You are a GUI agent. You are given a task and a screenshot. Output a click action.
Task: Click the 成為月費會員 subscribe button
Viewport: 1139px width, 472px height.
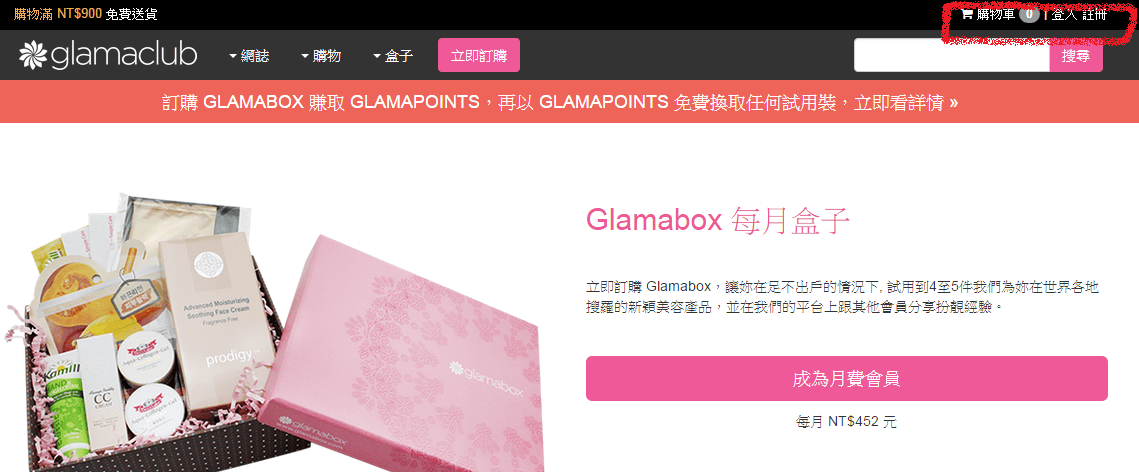click(x=846, y=378)
